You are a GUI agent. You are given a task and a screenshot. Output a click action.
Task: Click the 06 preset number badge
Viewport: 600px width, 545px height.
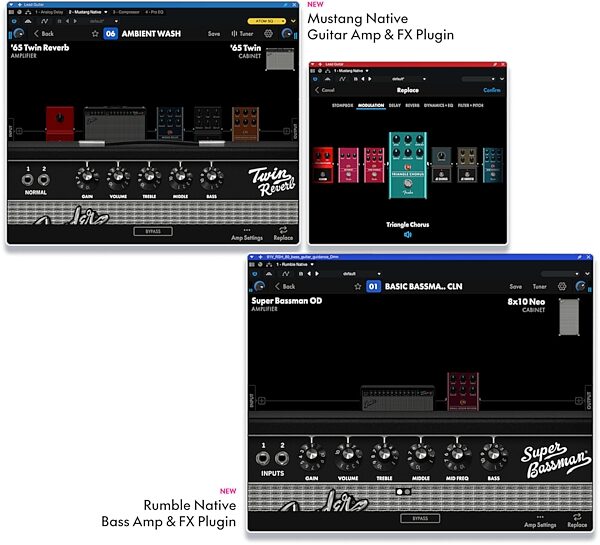pos(111,34)
